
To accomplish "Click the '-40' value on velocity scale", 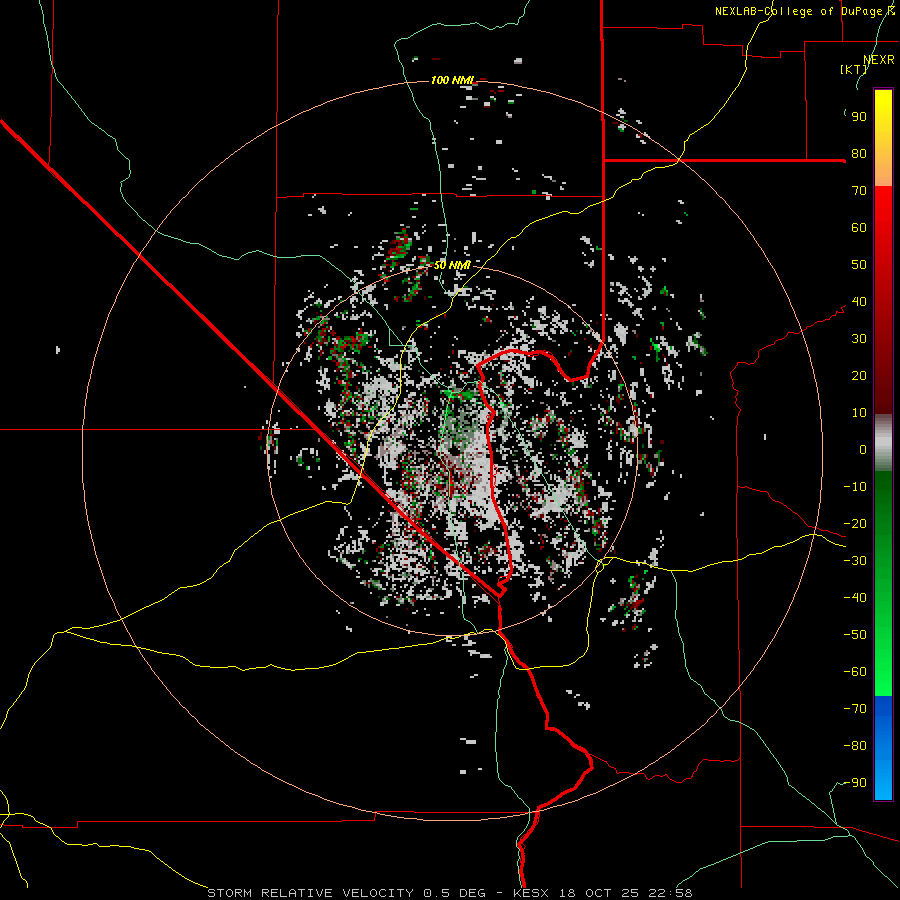I will click(855, 598).
